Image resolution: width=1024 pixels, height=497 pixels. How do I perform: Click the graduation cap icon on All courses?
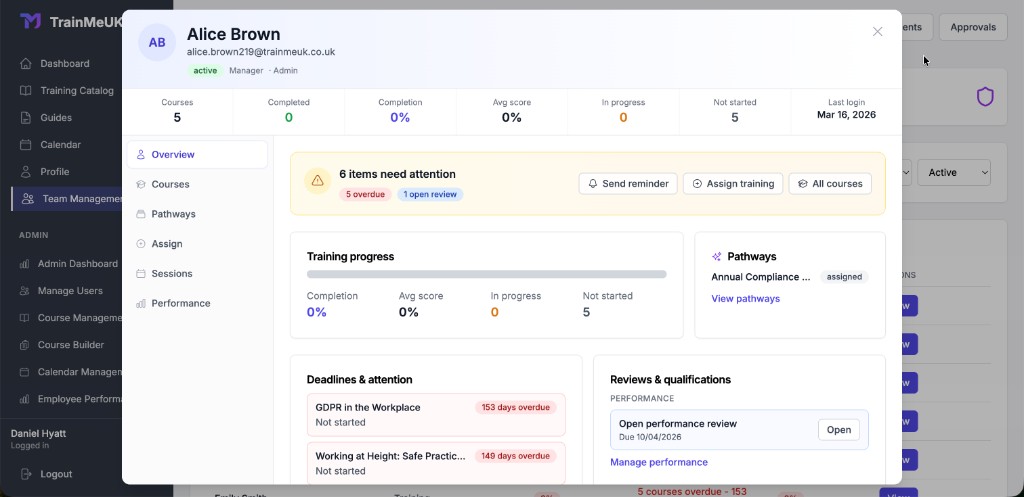pos(803,184)
